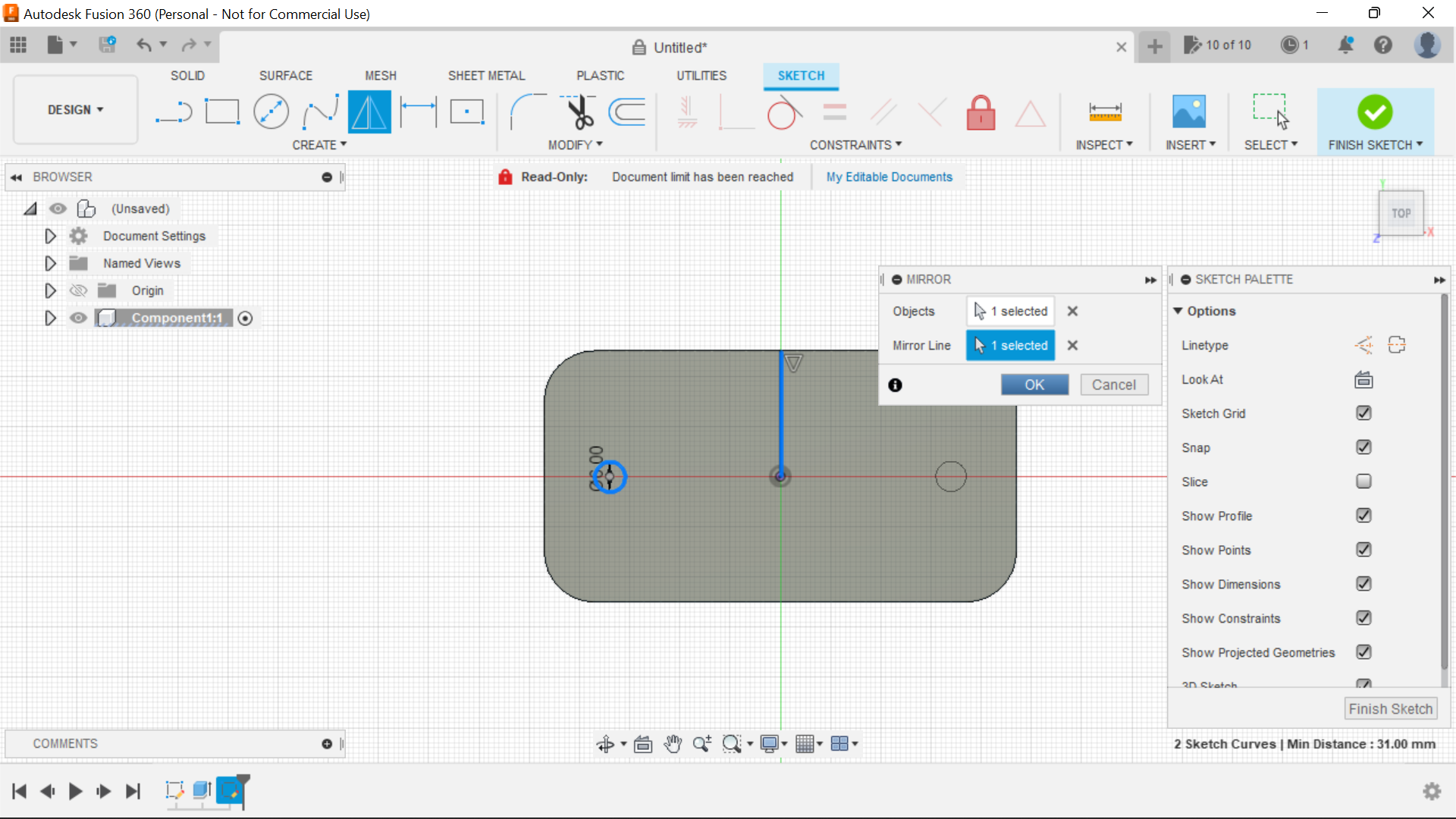Click Finish Sketch button in Sketch Palette
The image size is (1456, 819).
(1390, 709)
